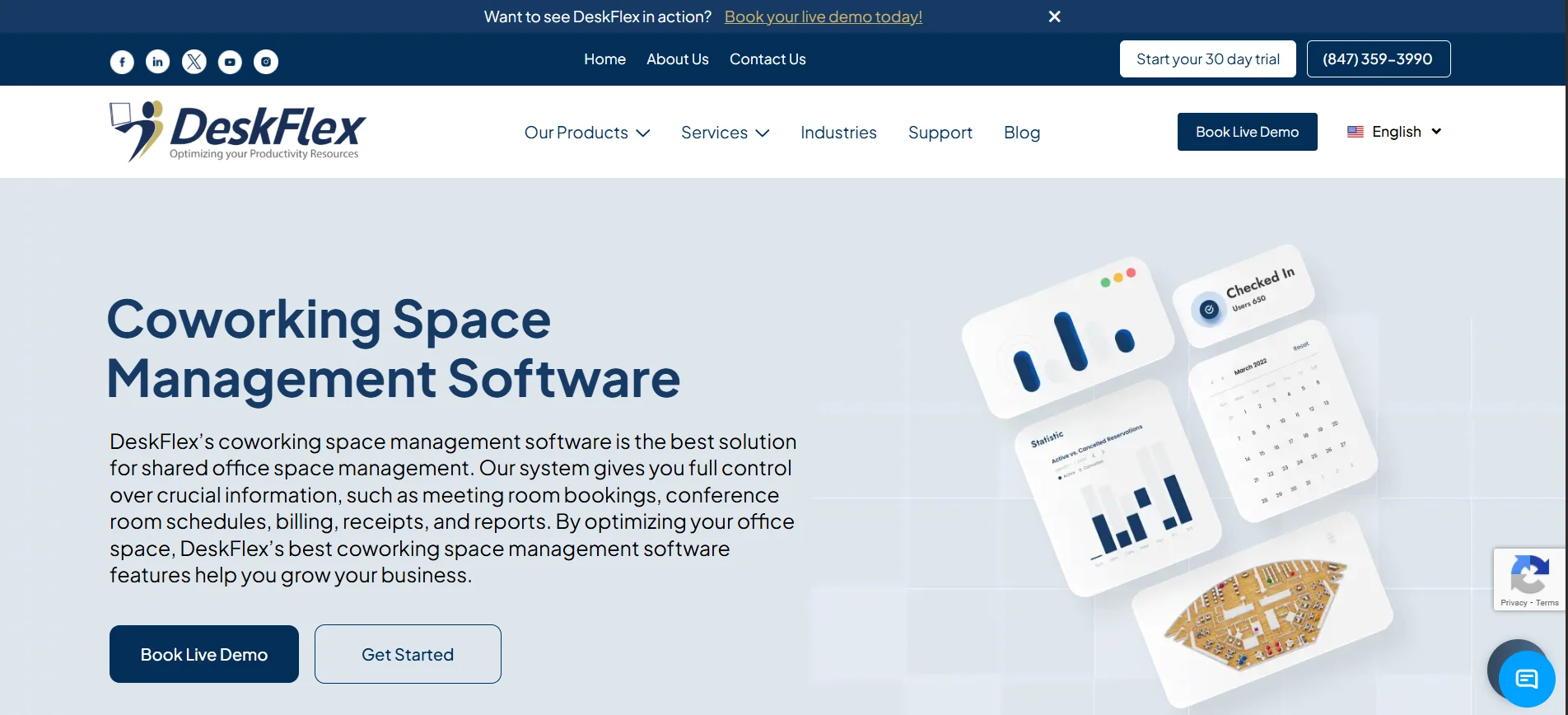Open the reCAPTCHA Terms link
Screen dimensions: 1568x715
click(x=1547, y=603)
